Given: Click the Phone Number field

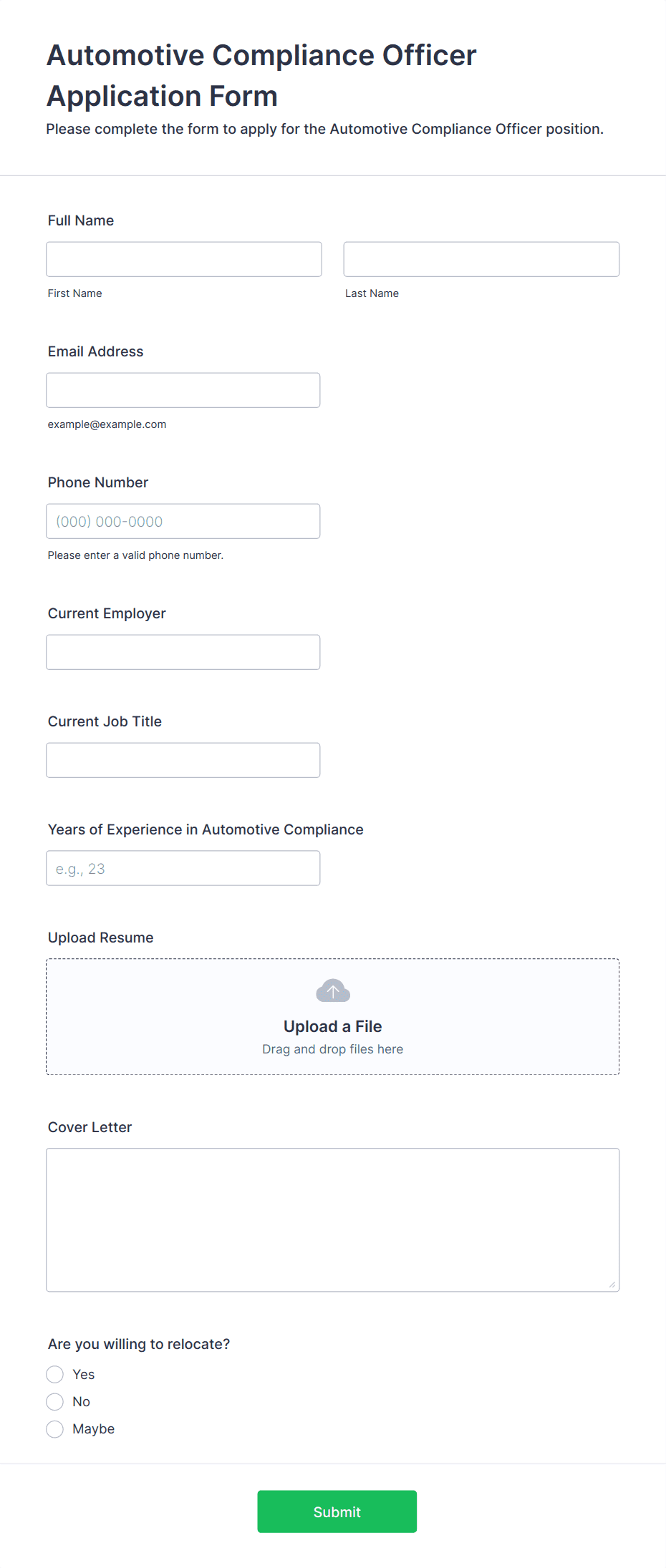Looking at the screenshot, I should pos(183,521).
